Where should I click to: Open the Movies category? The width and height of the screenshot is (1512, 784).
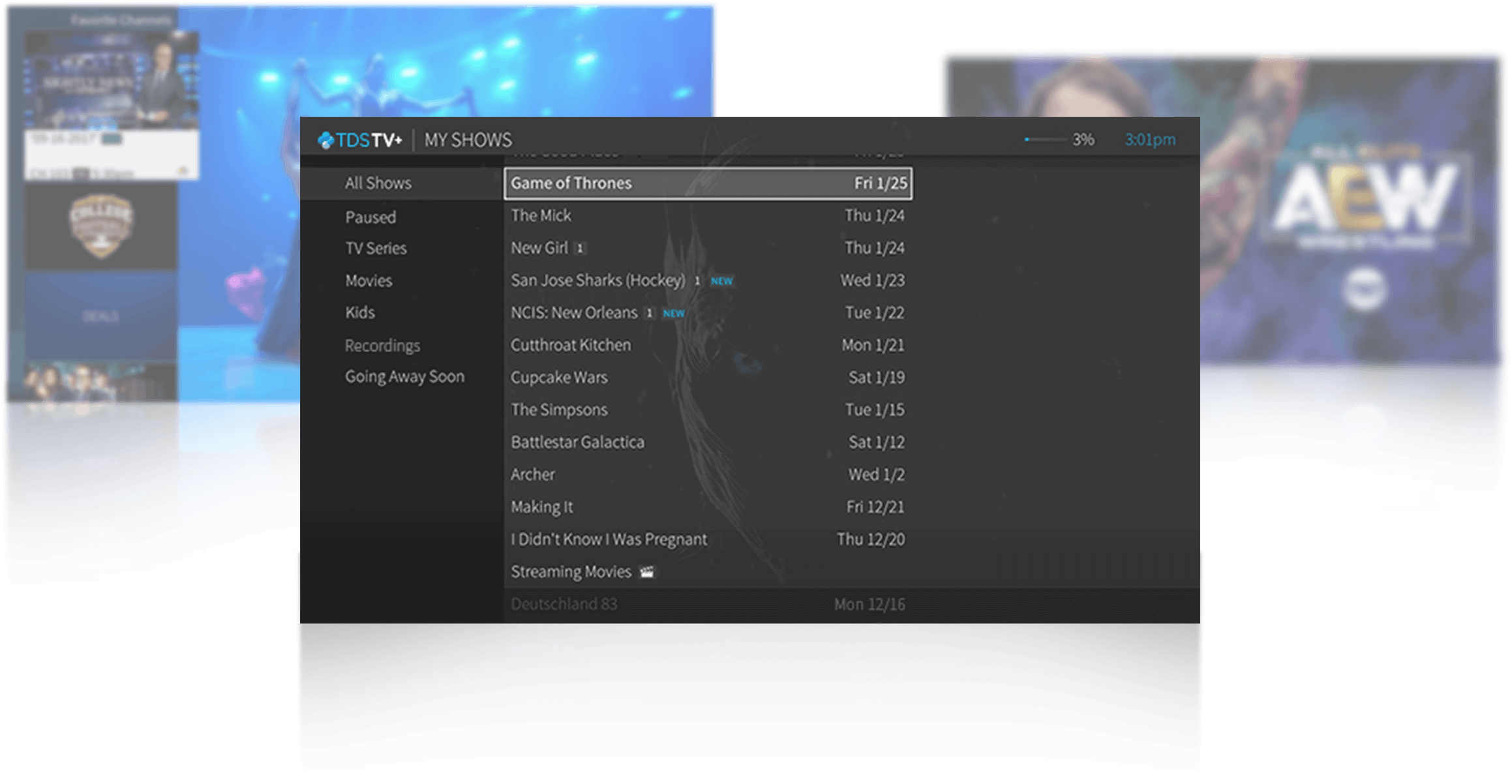tap(369, 281)
